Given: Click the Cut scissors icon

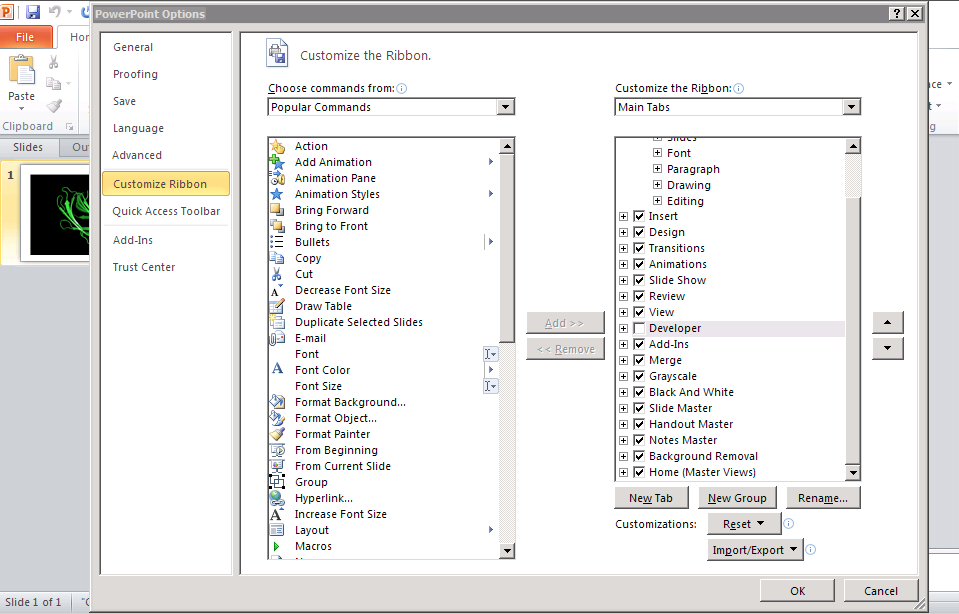Looking at the screenshot, I should [x=278, y=274].
